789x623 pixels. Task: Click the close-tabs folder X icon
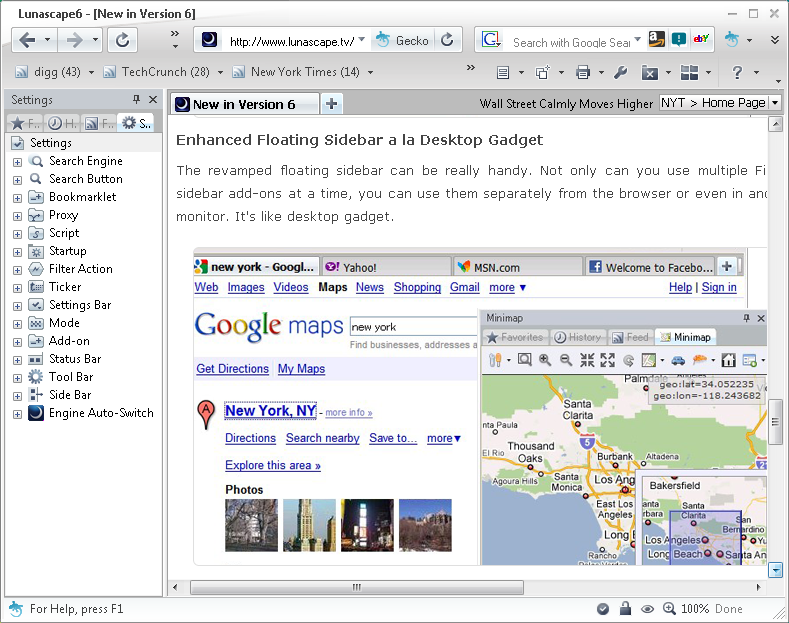pyautogui.click(x=650, y=73)
